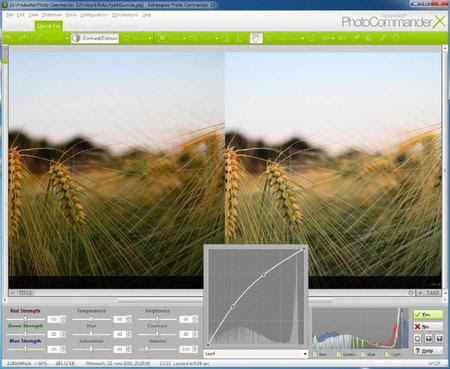Click the reset circular-arrow icon below No

417,339
